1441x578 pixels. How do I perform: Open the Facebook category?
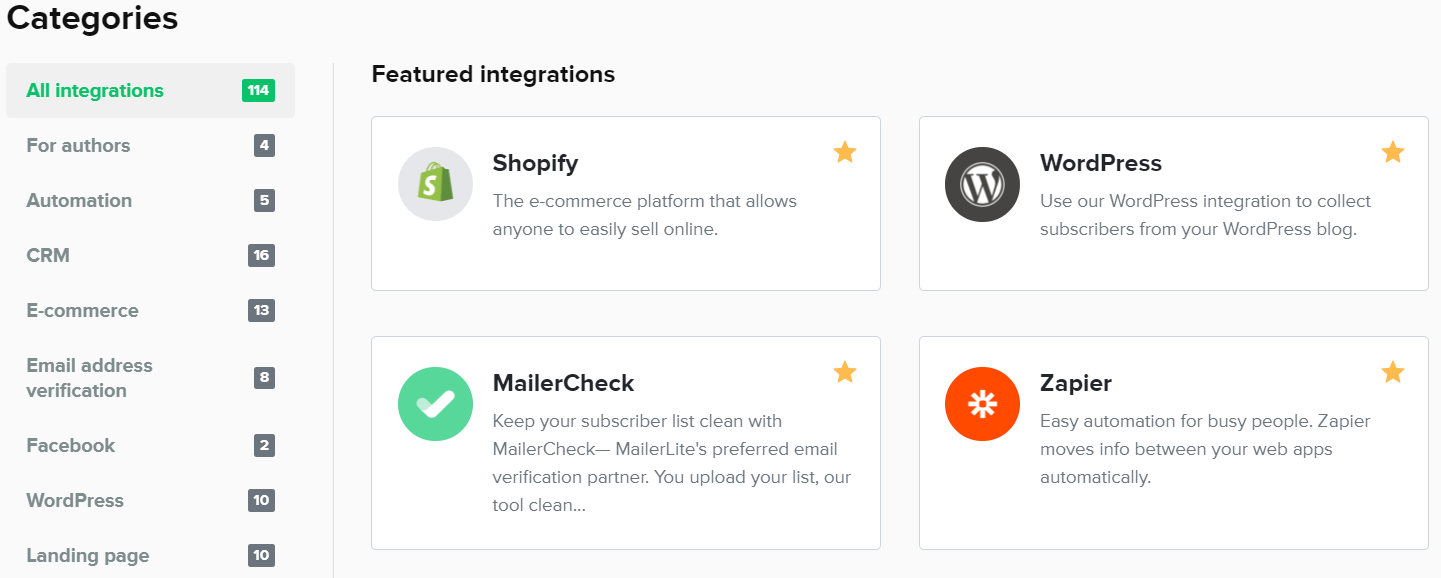[71, 446]
